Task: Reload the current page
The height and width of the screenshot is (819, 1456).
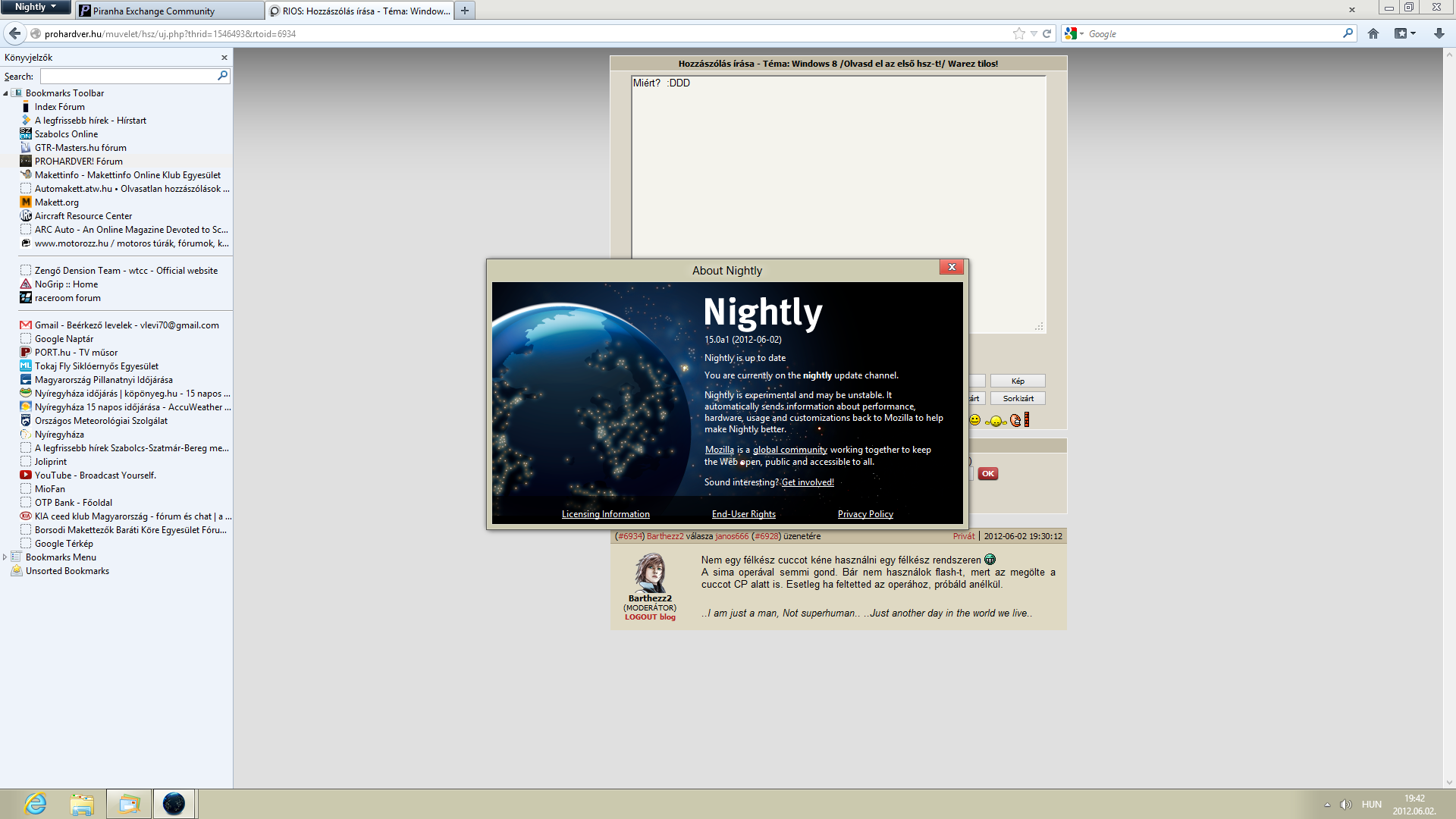Action: point(1047,33)
